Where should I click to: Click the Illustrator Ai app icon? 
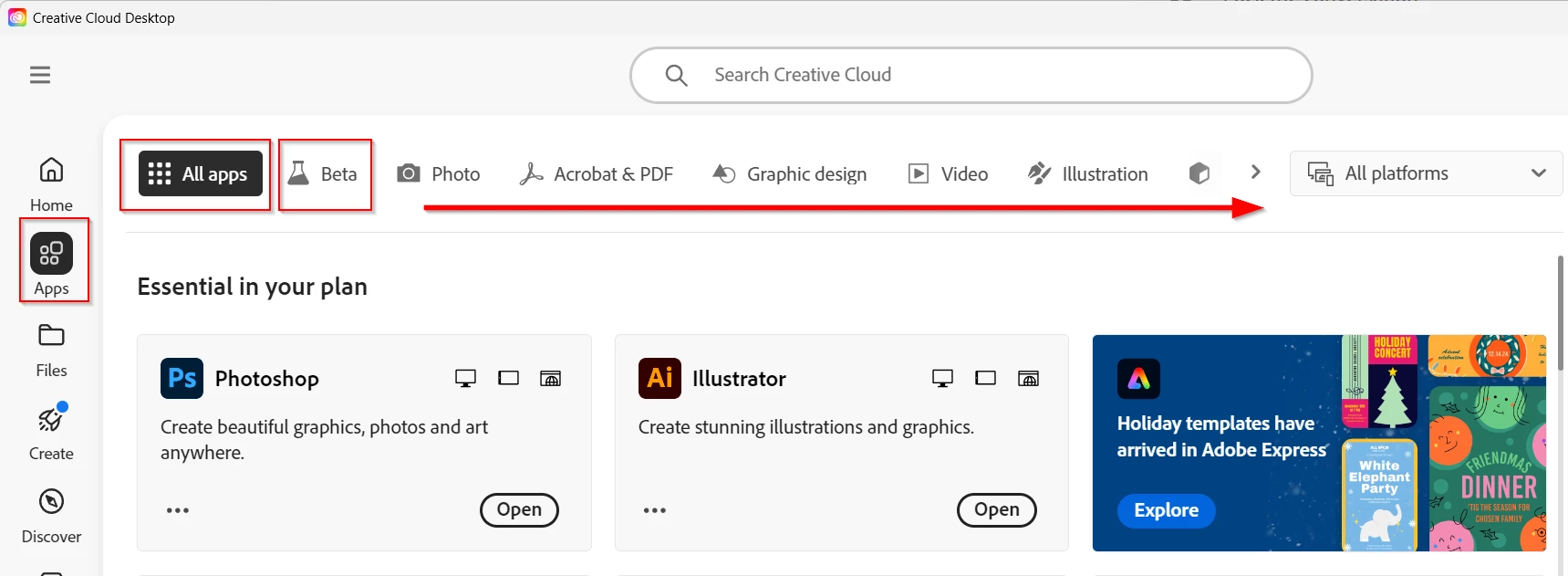pos(659,378)
